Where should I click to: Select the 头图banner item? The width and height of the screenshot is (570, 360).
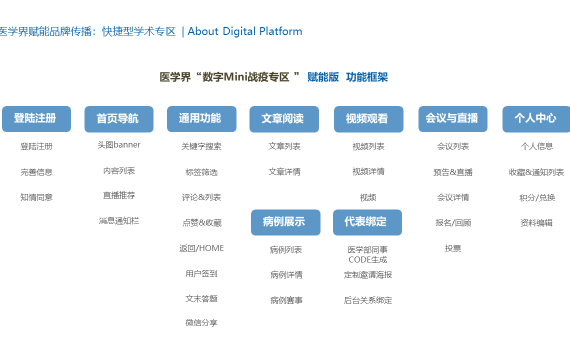(x=119, y=145)
